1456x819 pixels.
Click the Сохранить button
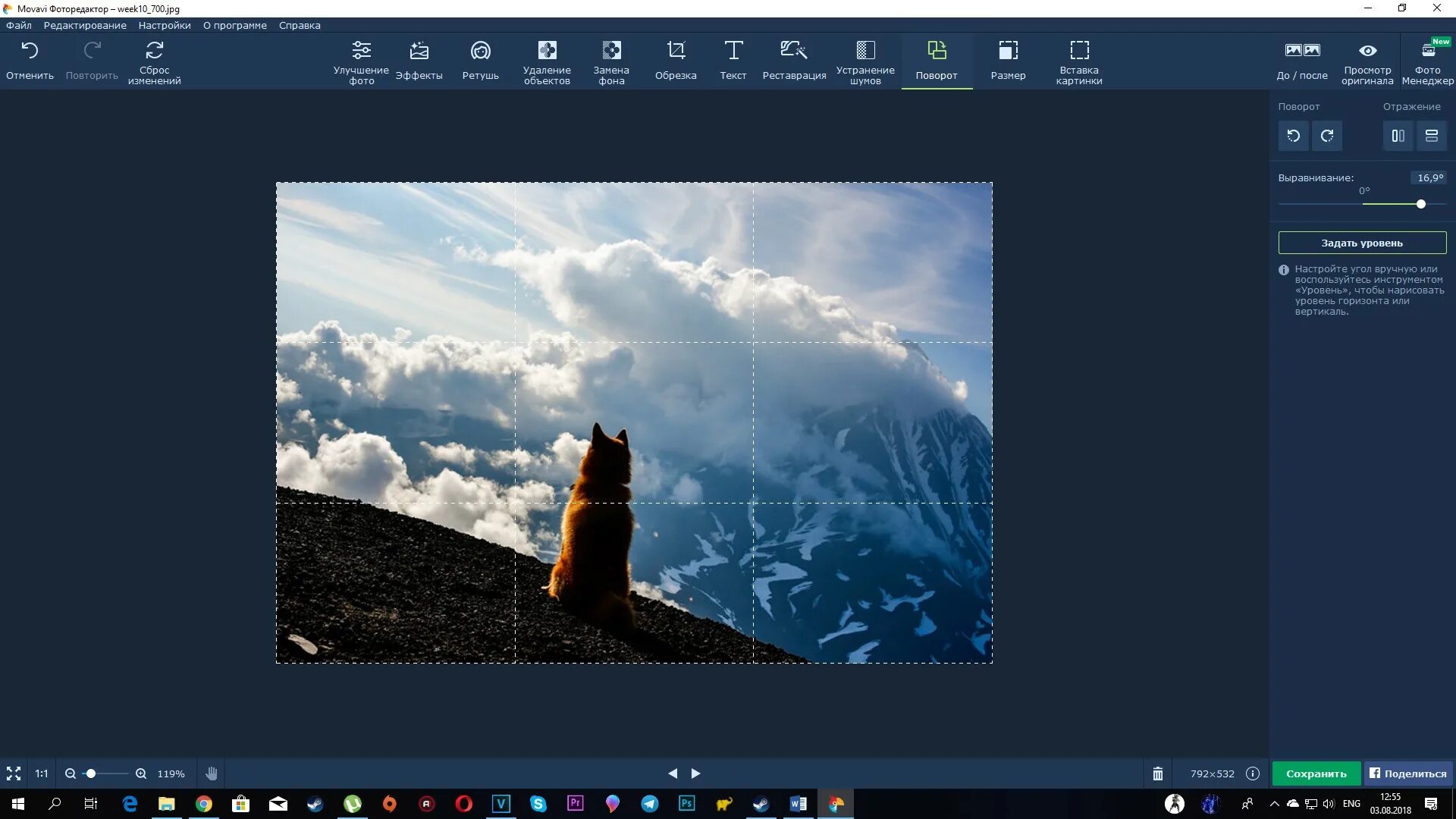(x=1316, y=773)
